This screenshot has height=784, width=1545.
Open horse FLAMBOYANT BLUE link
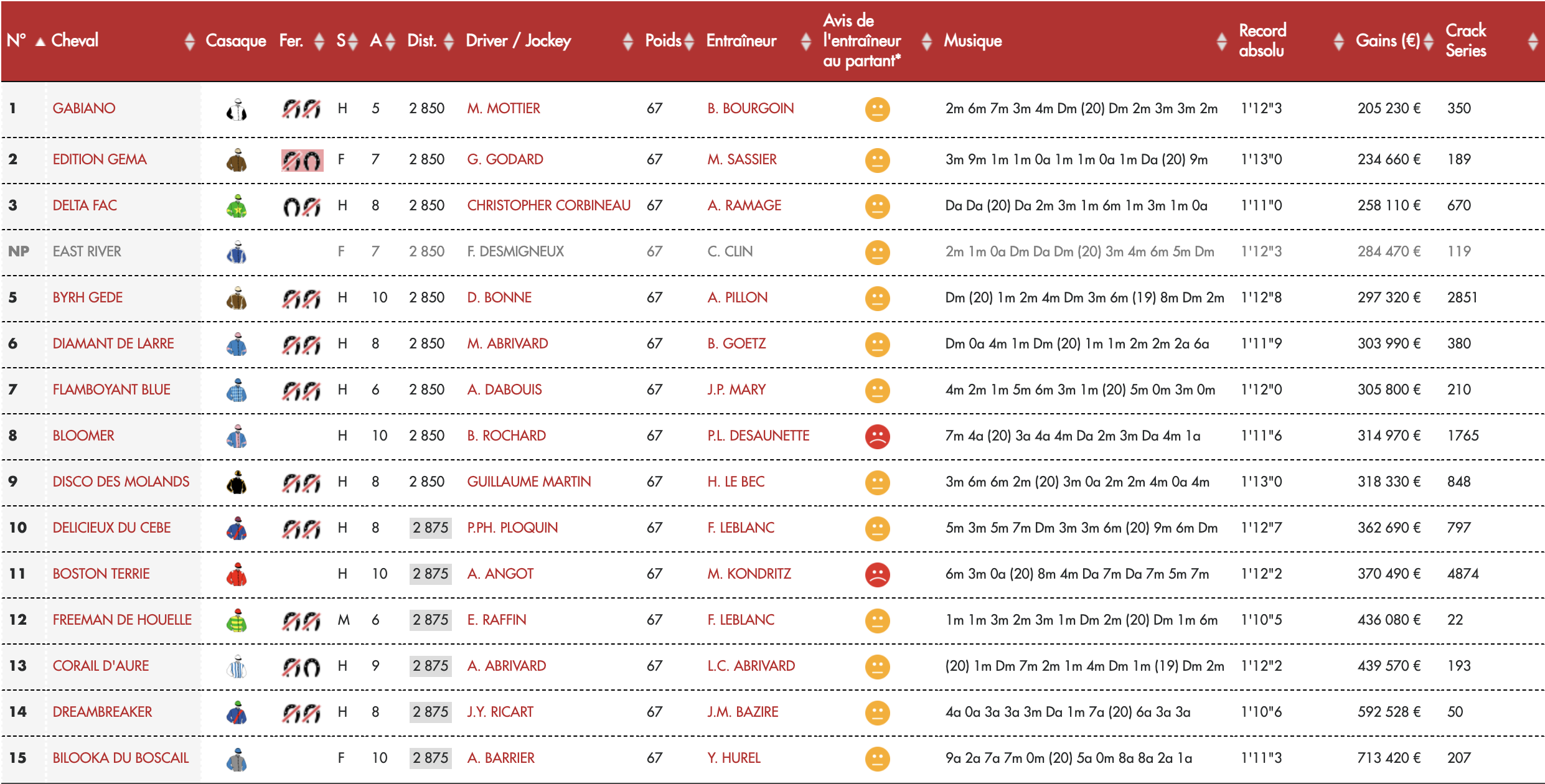click(111, 390)
